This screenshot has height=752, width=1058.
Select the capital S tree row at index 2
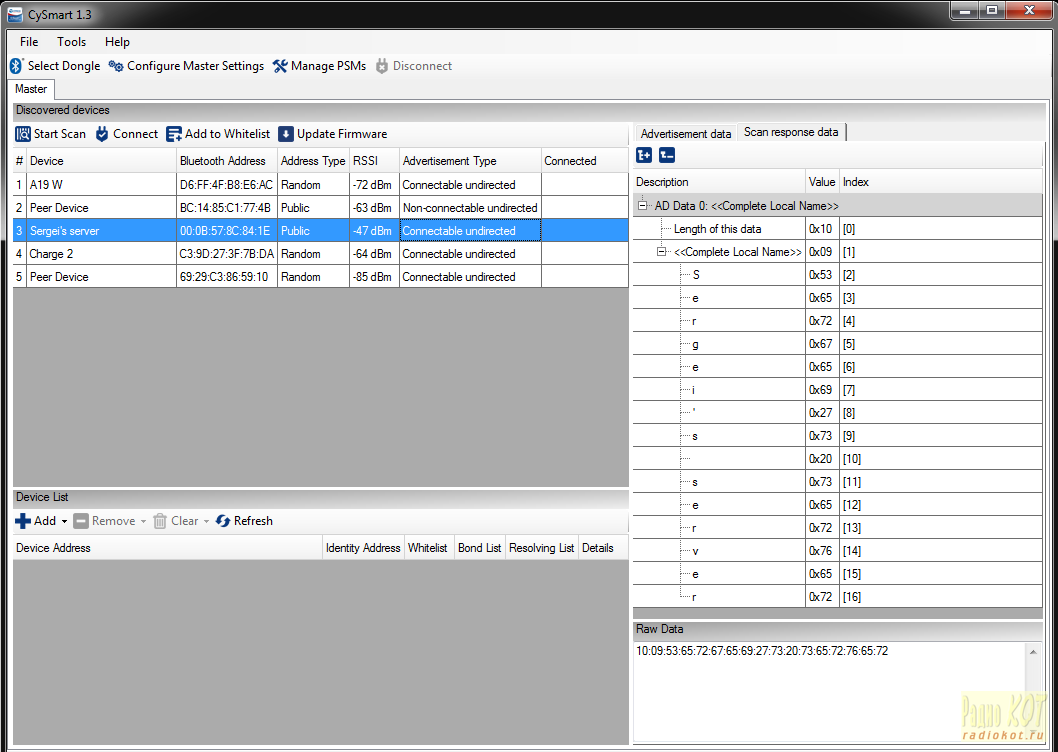tap(837, 275)
